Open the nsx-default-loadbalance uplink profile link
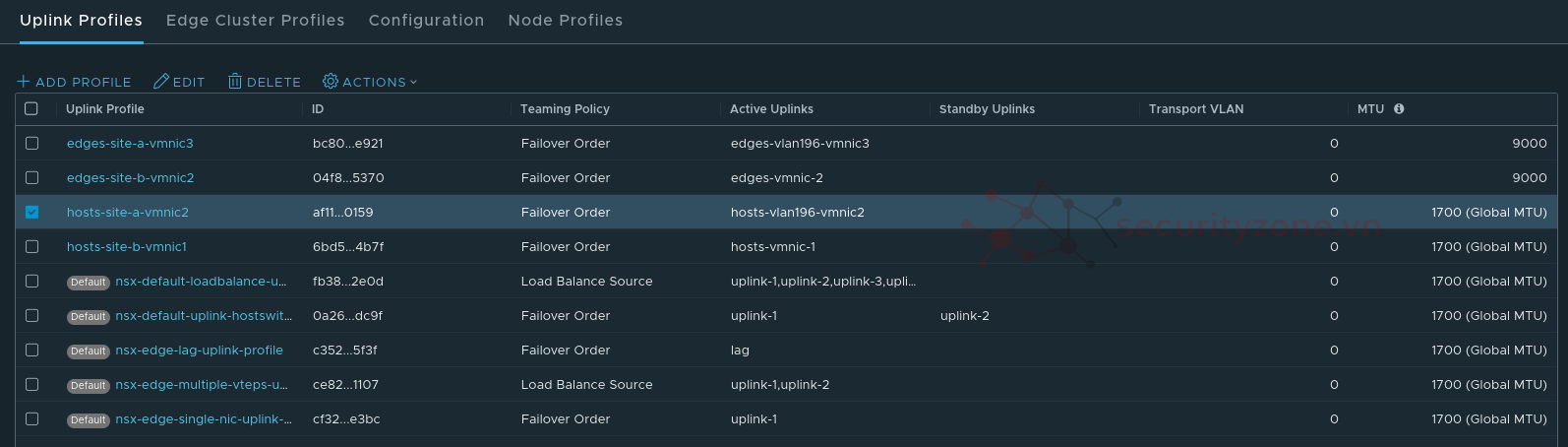This screenshot has height=447, width=1568. click(201, 282)
